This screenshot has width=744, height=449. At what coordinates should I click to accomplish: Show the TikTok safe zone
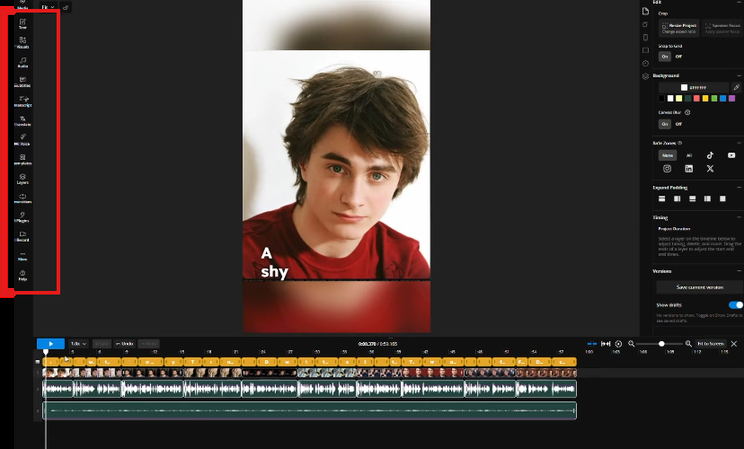pos(710,155)
